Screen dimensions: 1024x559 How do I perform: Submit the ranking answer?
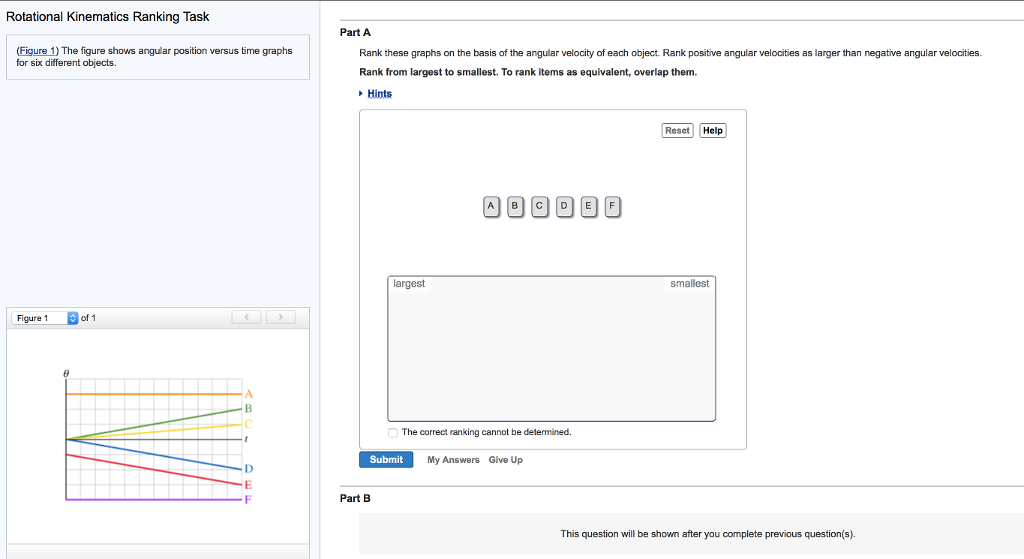[386, 460]
